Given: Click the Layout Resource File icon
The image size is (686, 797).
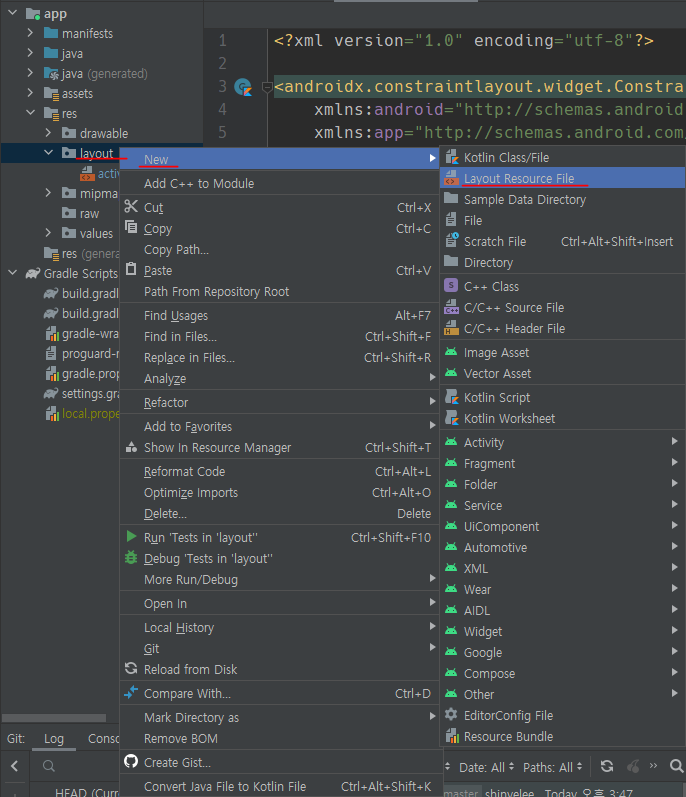Looking at the screenshot, I should 451,178.
